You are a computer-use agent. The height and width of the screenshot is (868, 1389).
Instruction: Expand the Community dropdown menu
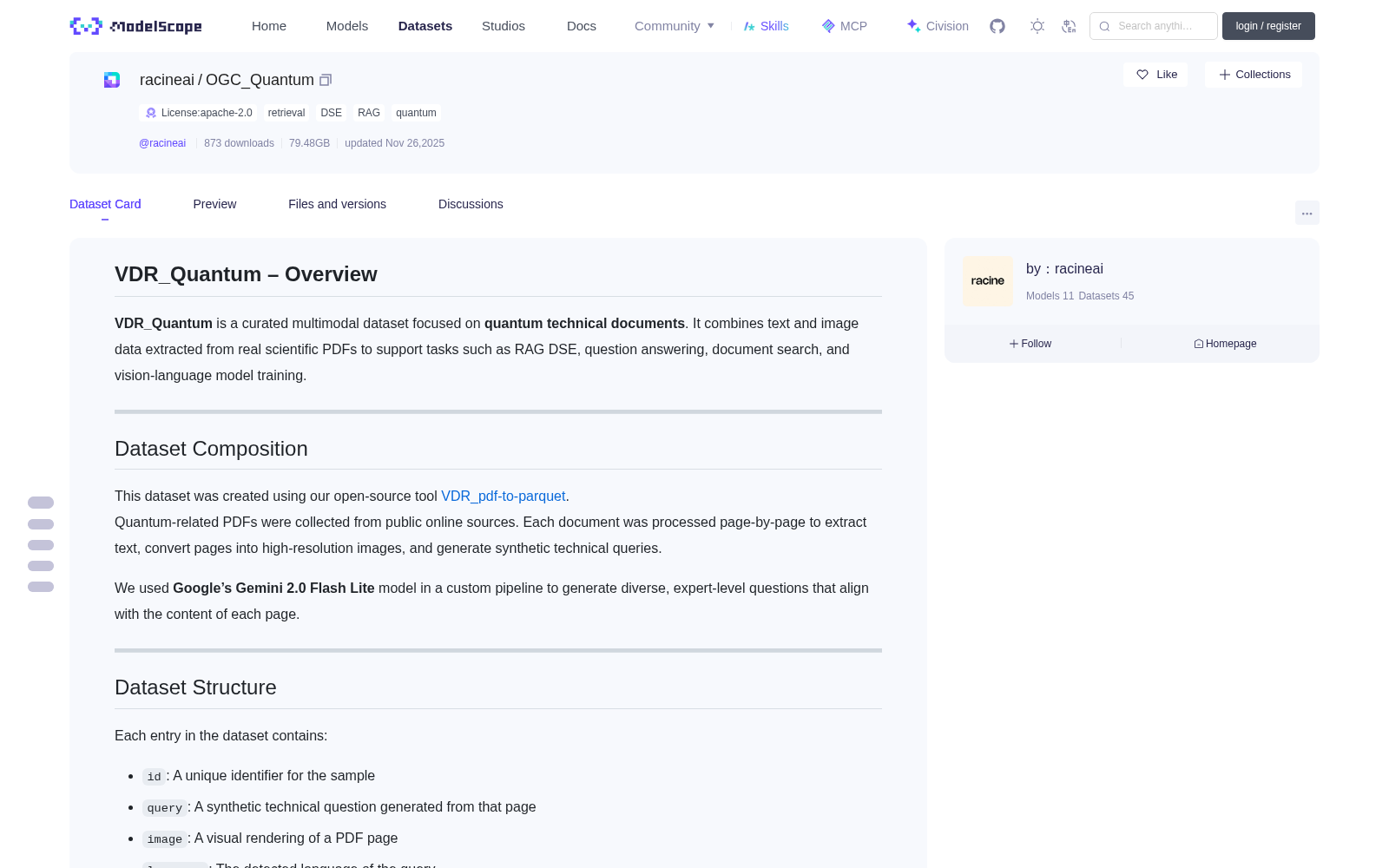pyautogui.click(x=675, y=26)
